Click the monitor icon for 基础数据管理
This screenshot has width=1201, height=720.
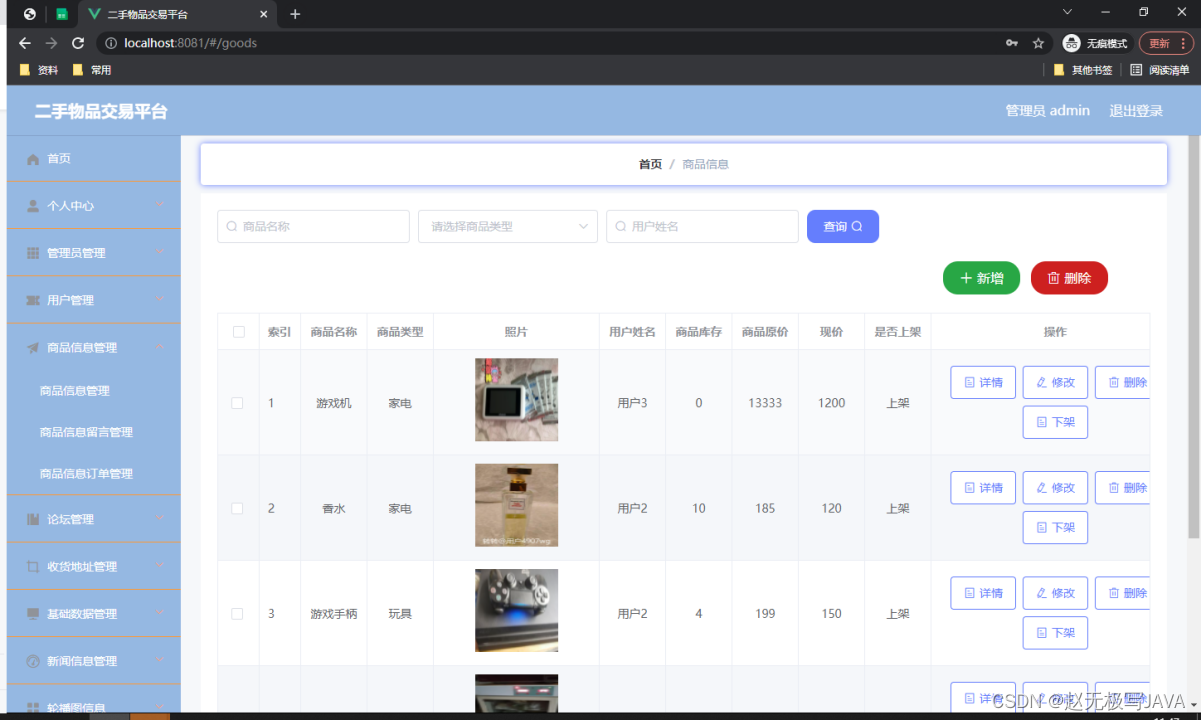33,614
